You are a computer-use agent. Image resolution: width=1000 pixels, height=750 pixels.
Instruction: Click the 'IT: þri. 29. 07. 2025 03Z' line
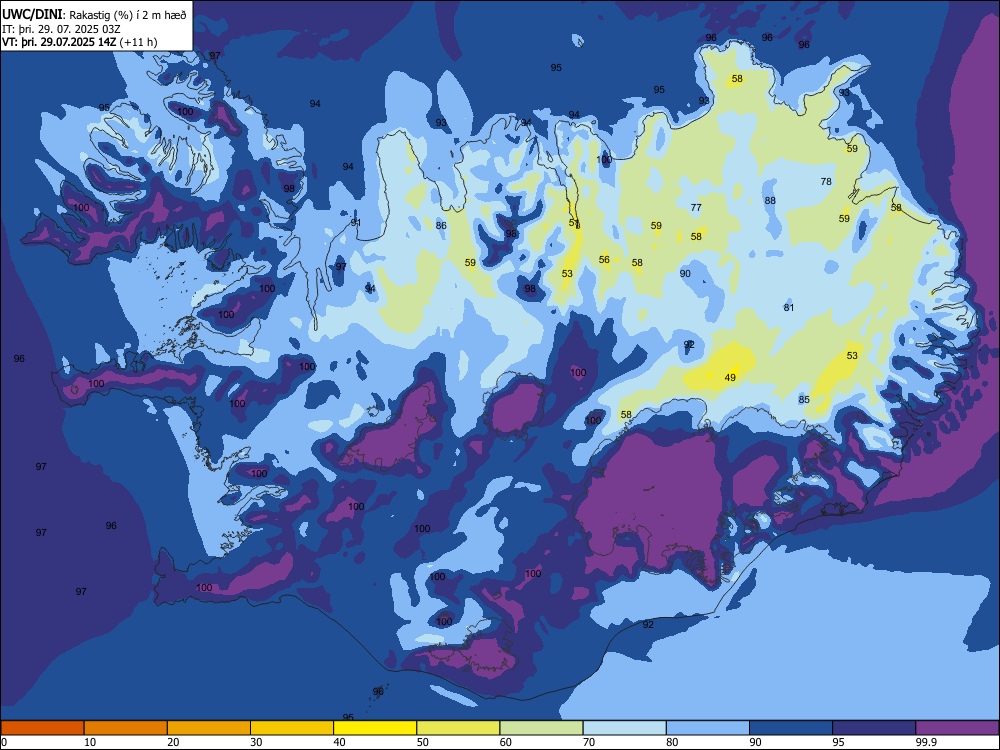pos(61,29)
